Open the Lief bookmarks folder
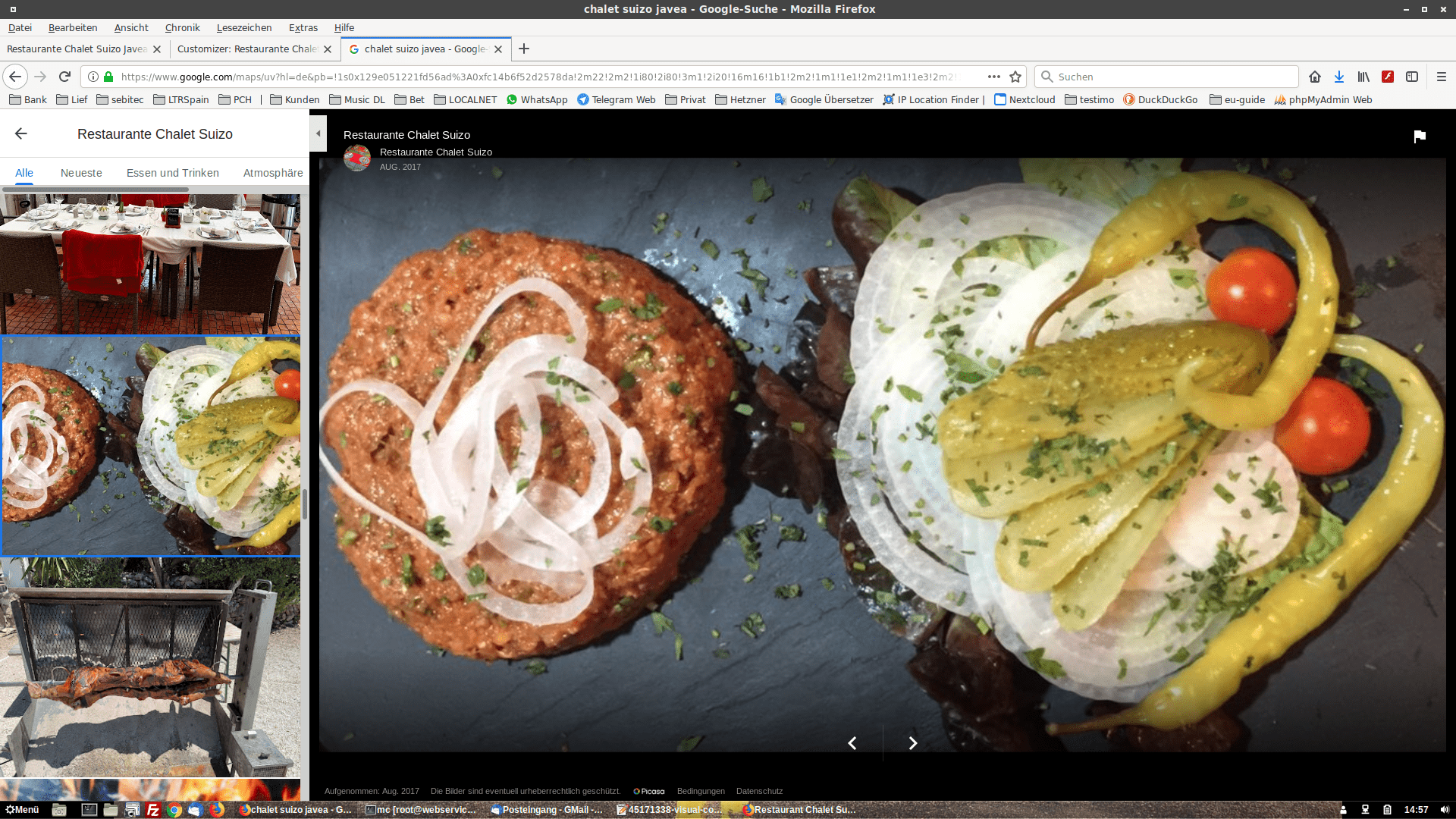Viewport: 1456px width, 819px height. tap(72, 99)
